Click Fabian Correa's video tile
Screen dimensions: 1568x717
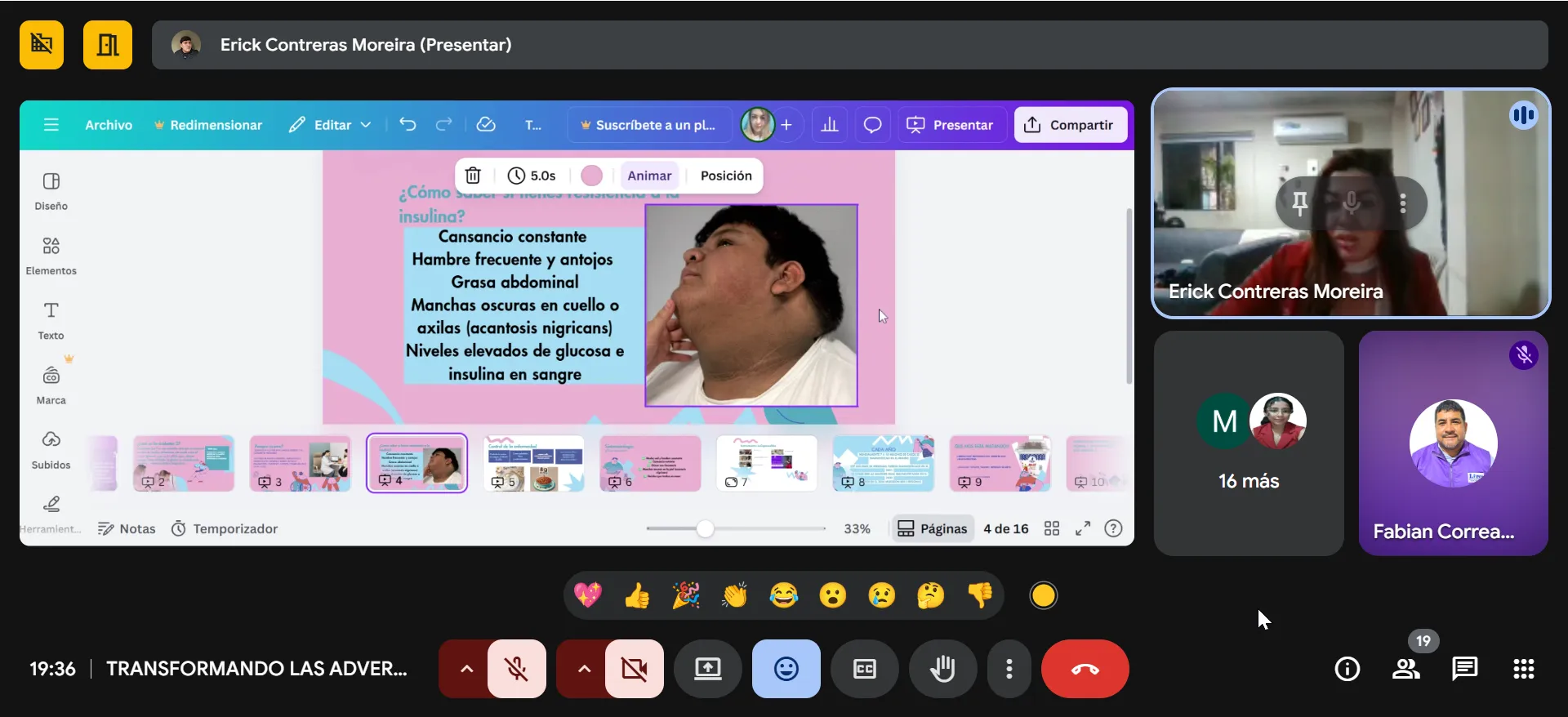pyautogui.click(x=1454, y=443)
